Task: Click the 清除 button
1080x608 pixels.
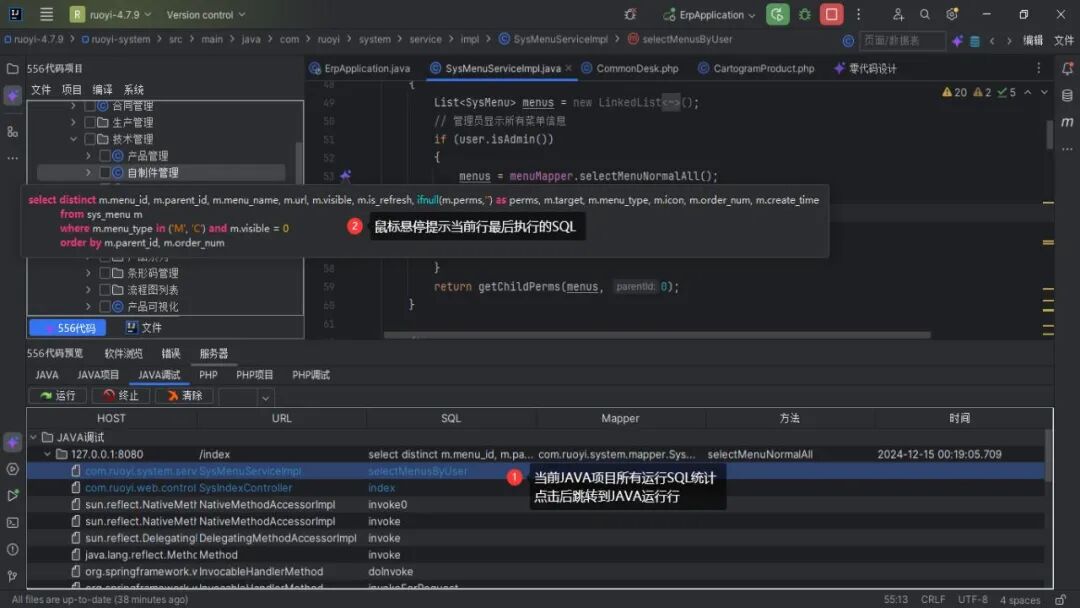Action: (x=184, y=395)
